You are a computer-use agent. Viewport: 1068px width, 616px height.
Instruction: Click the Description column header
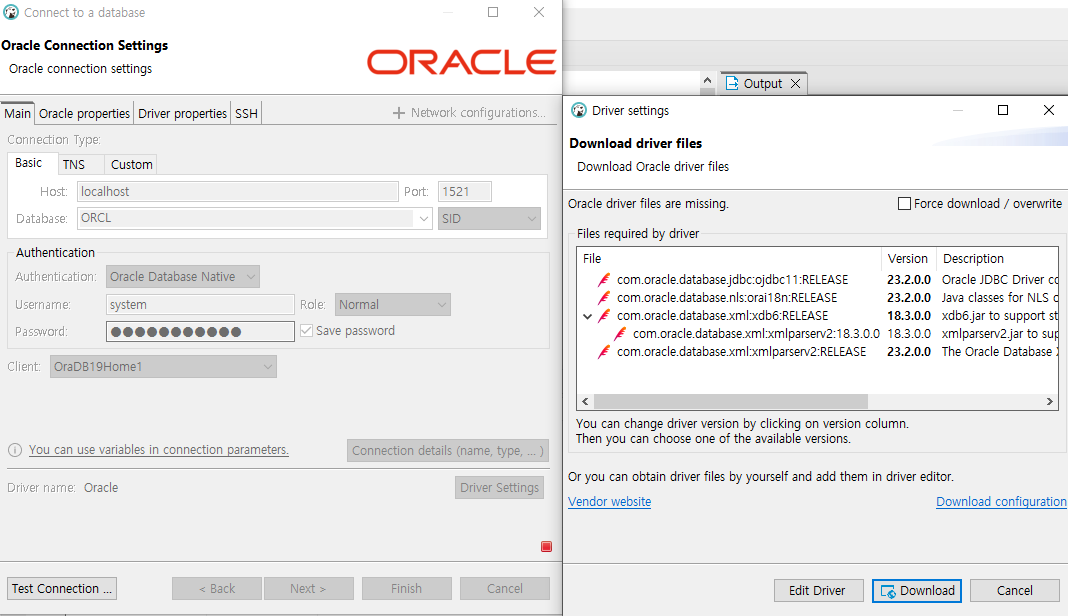[x=997, y=259]
